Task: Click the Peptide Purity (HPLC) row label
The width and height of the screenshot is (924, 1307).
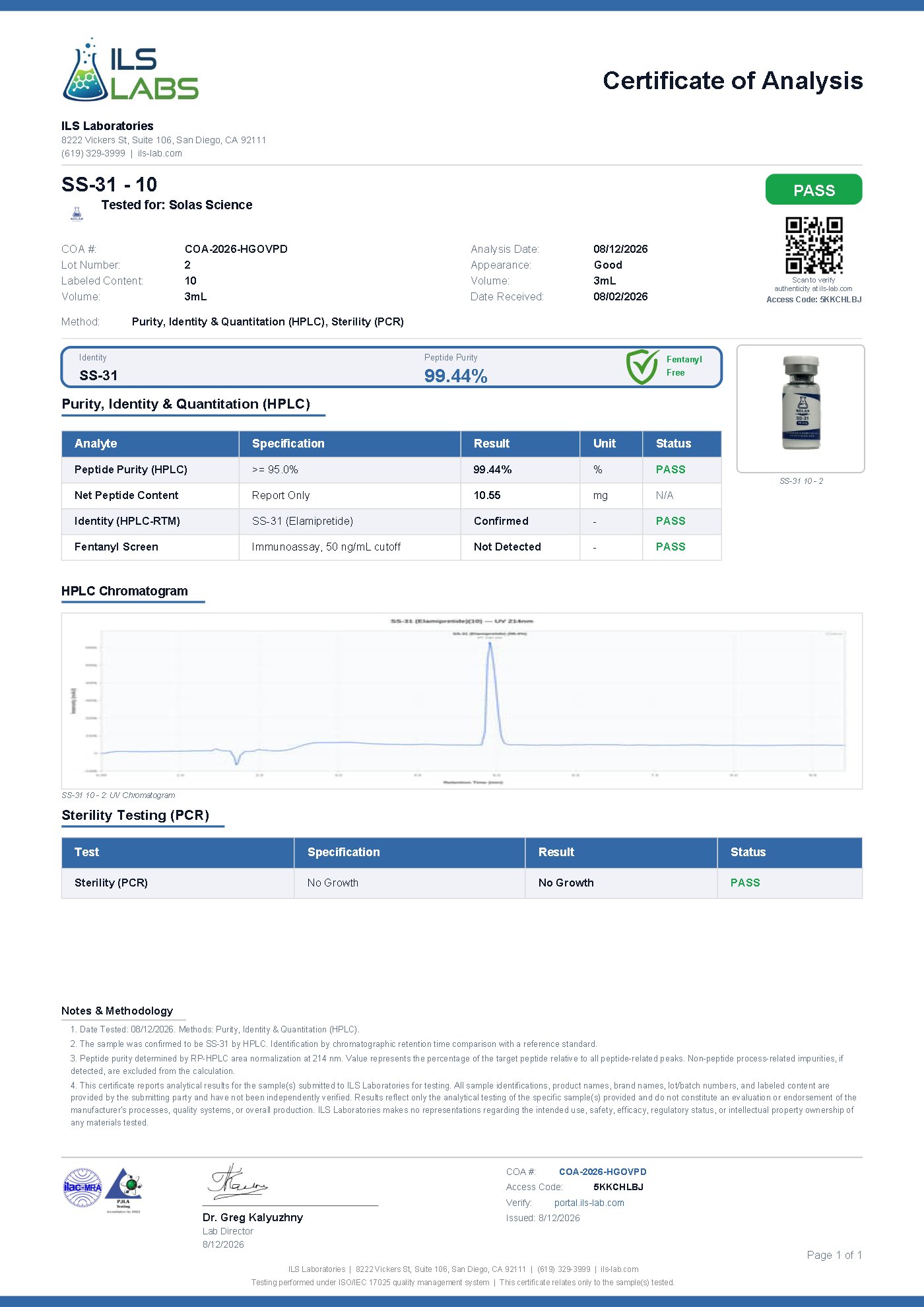Action: 131,469
